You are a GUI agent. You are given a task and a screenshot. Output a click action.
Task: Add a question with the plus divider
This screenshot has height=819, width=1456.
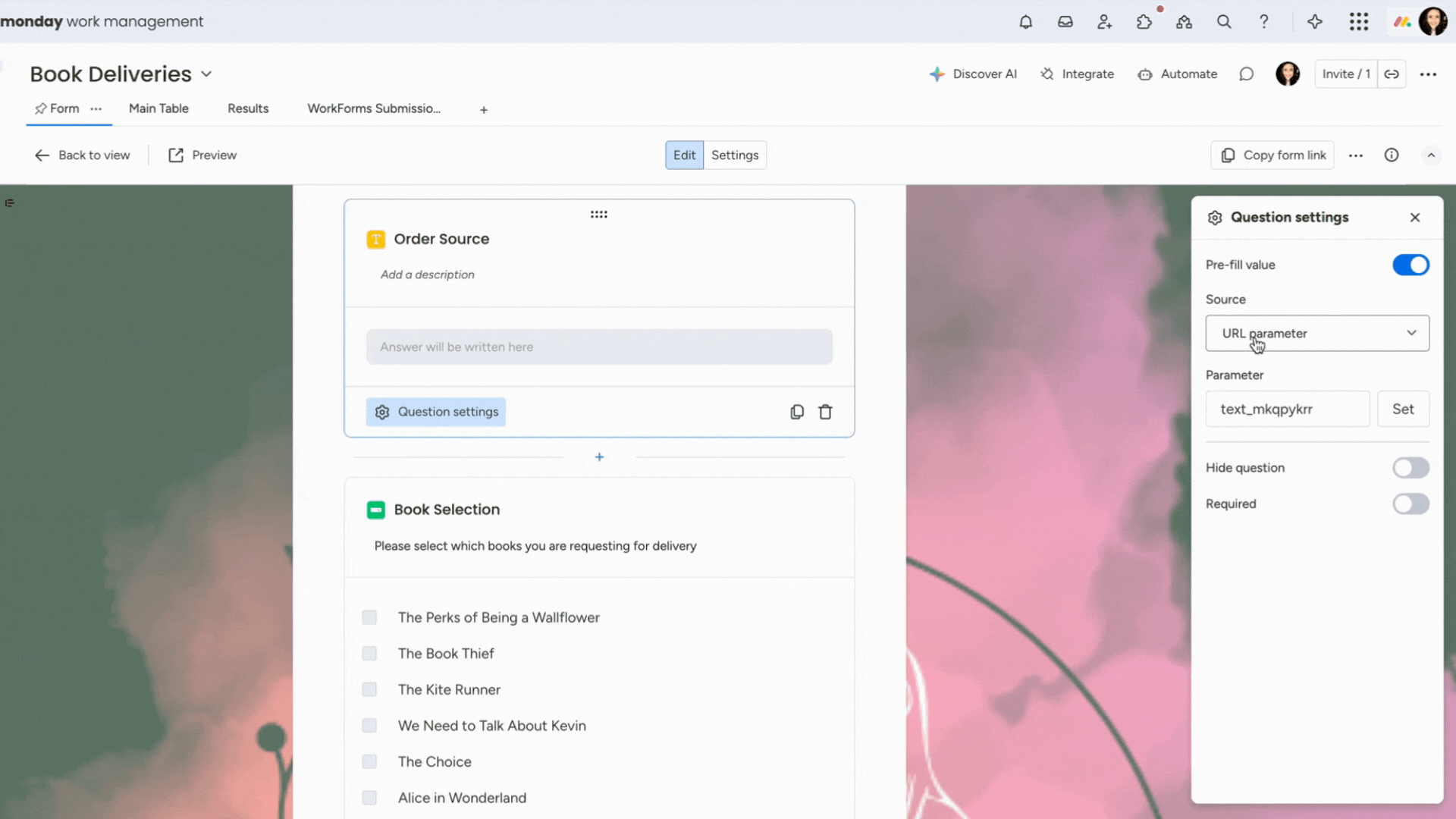coord(599,457)
